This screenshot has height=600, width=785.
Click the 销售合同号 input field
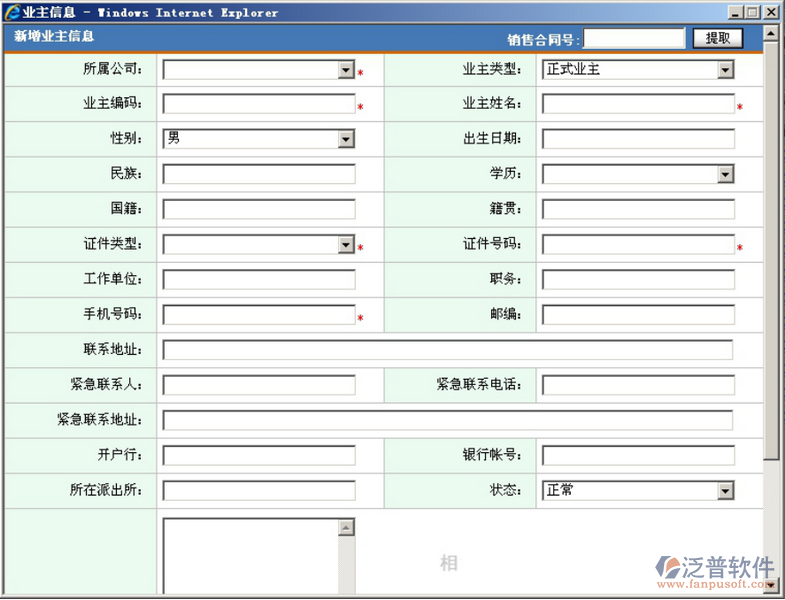pyautogui.click(x=633, y=38)
